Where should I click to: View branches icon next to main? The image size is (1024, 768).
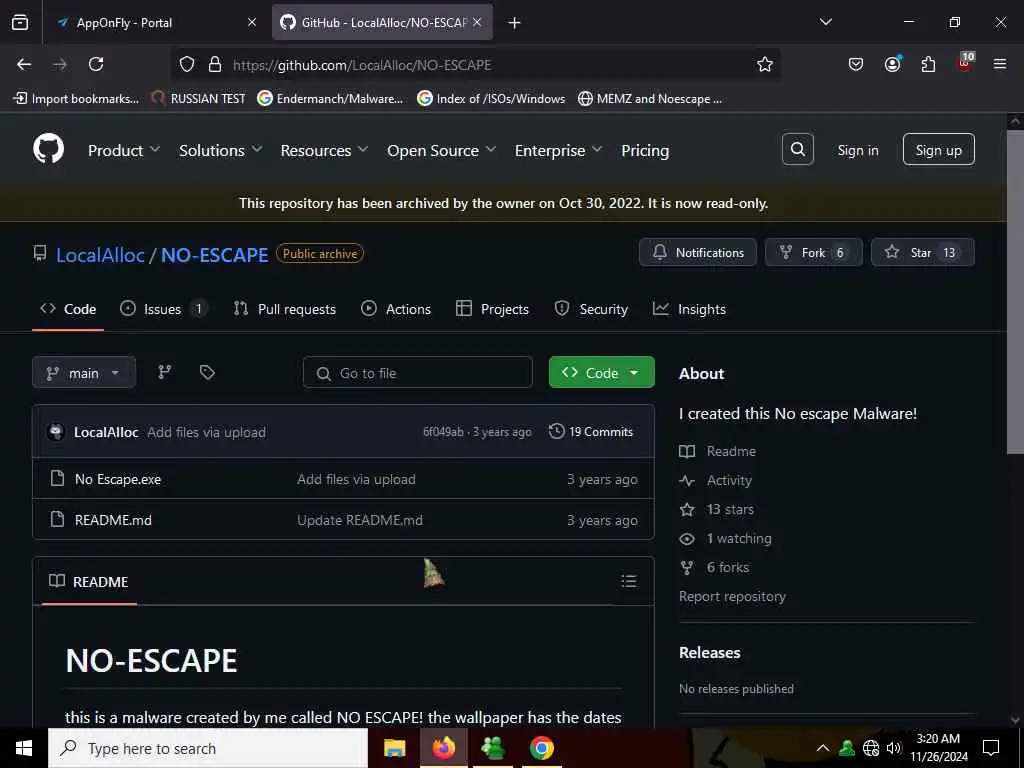(165, 372)
